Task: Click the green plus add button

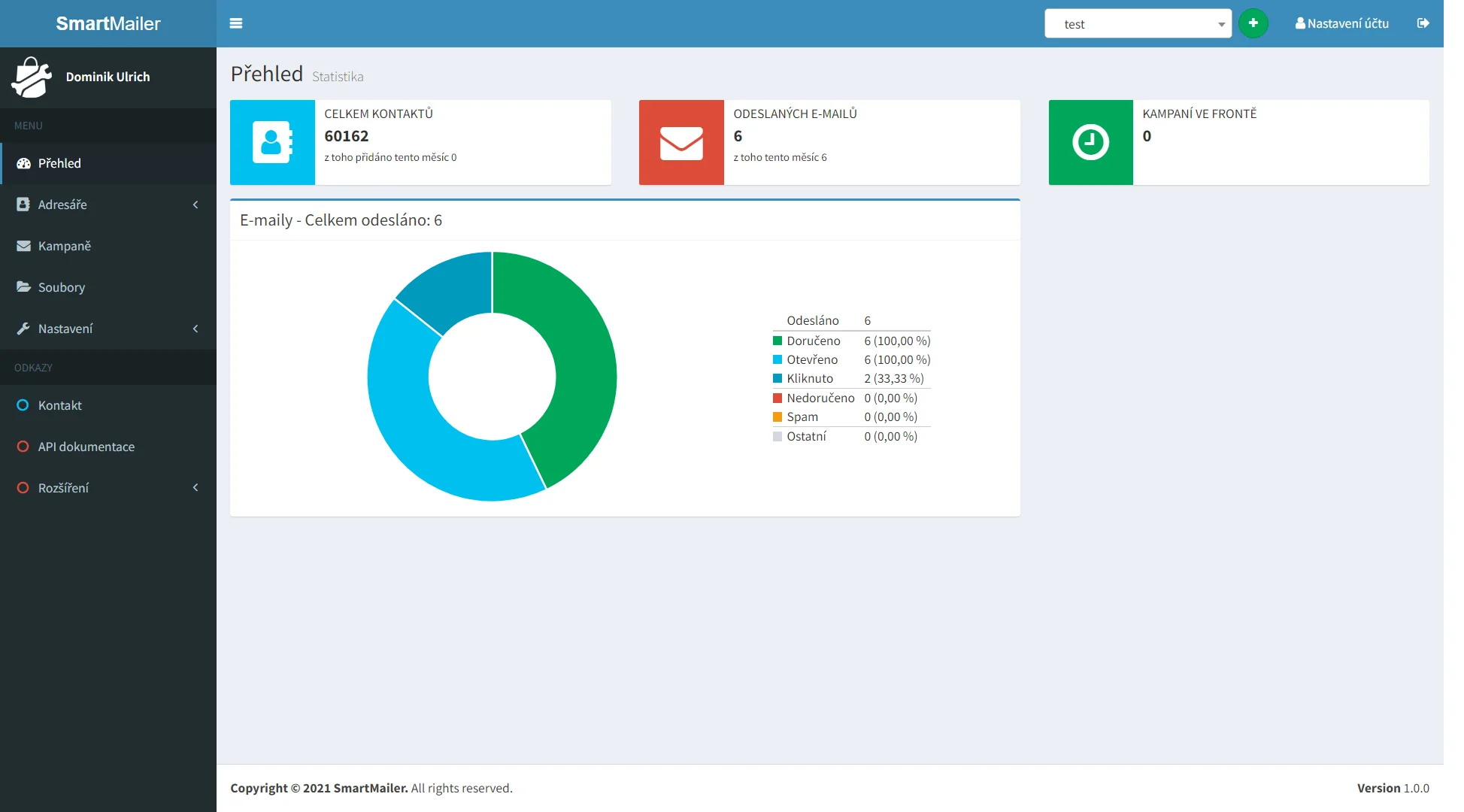Action: 1253,23
